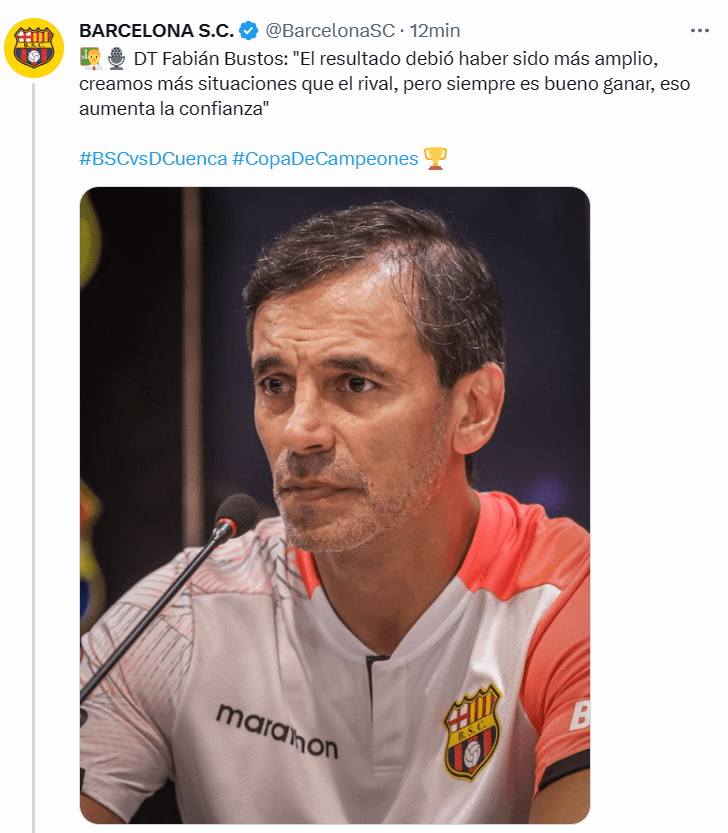This screenshot has height=833, width=728.
Task: Click the 'DT Fabián Bustos' text
Action: [210, 58]
